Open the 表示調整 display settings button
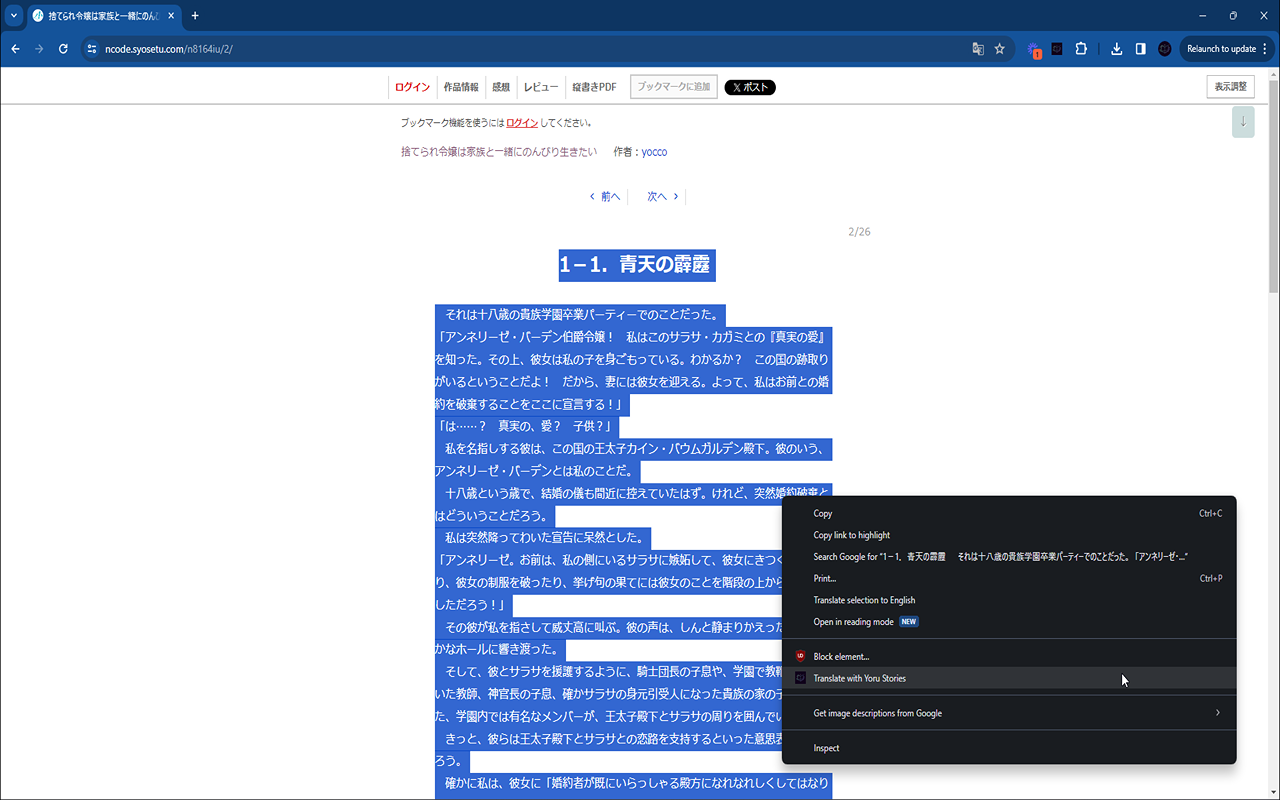 pos(1230,87)
